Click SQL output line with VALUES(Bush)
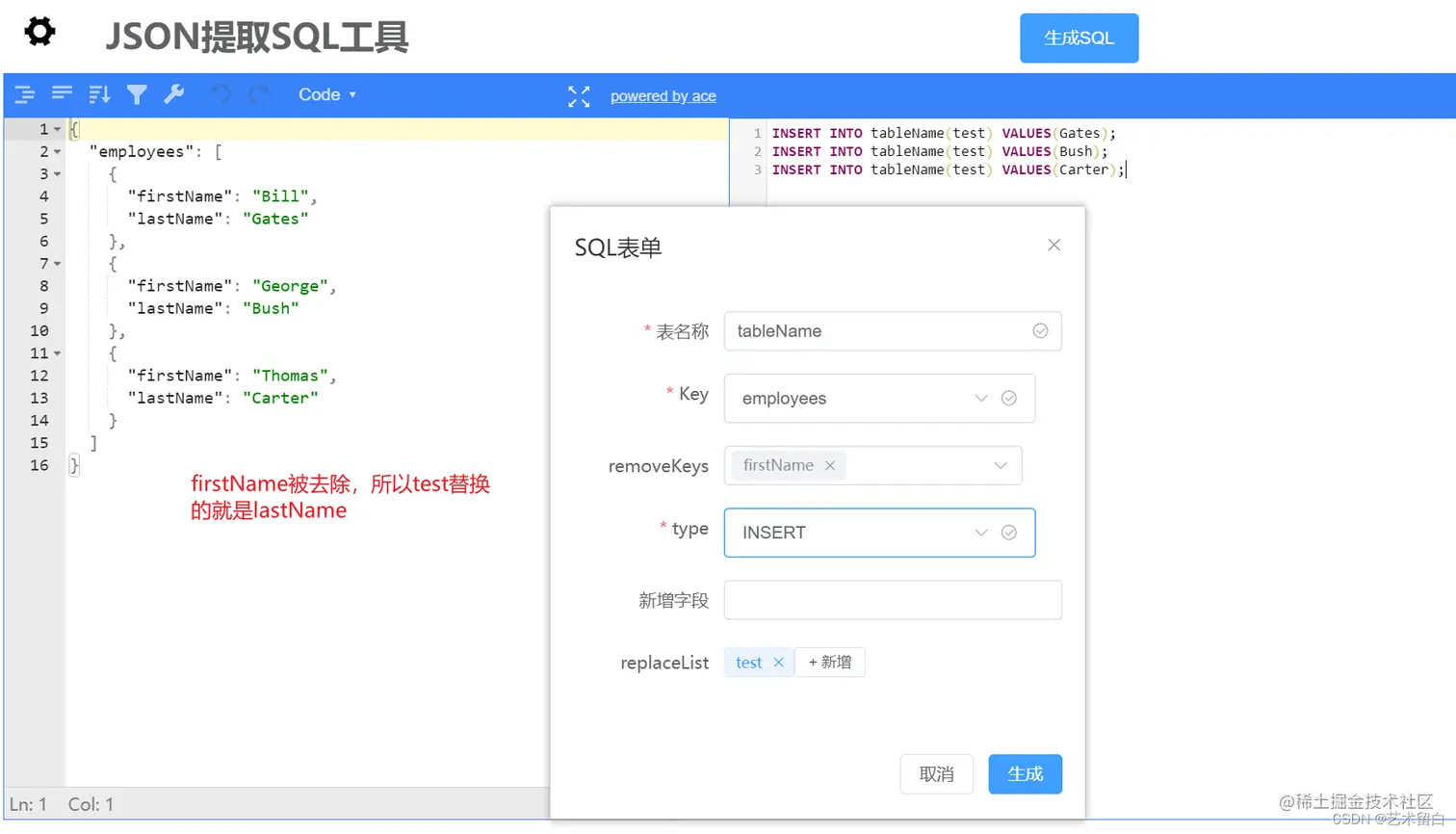Viewport: 1456px width, 834px height. [x=940, y=151]
